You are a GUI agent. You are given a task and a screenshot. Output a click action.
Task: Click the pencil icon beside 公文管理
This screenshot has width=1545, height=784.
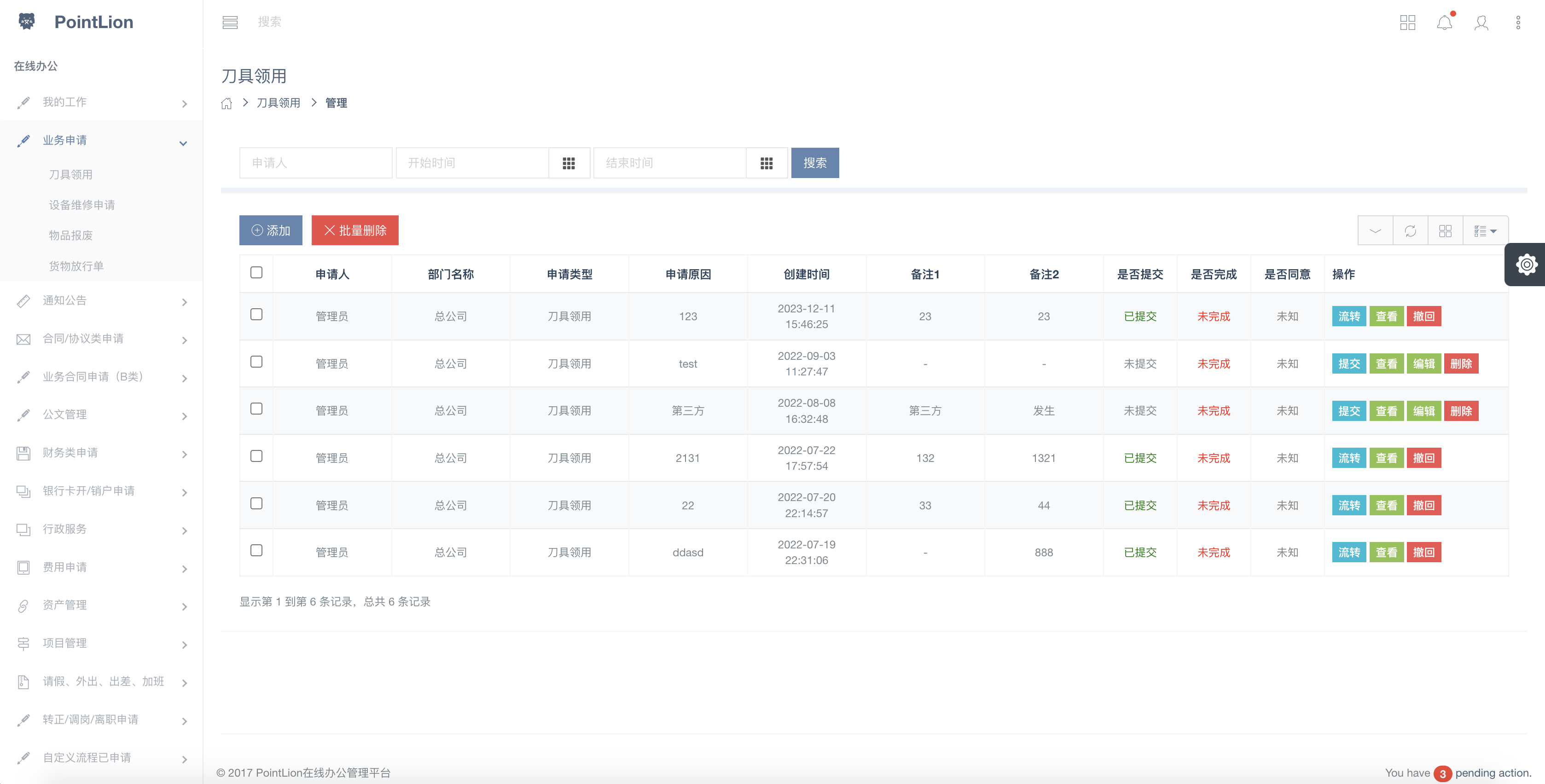point(23,415)
